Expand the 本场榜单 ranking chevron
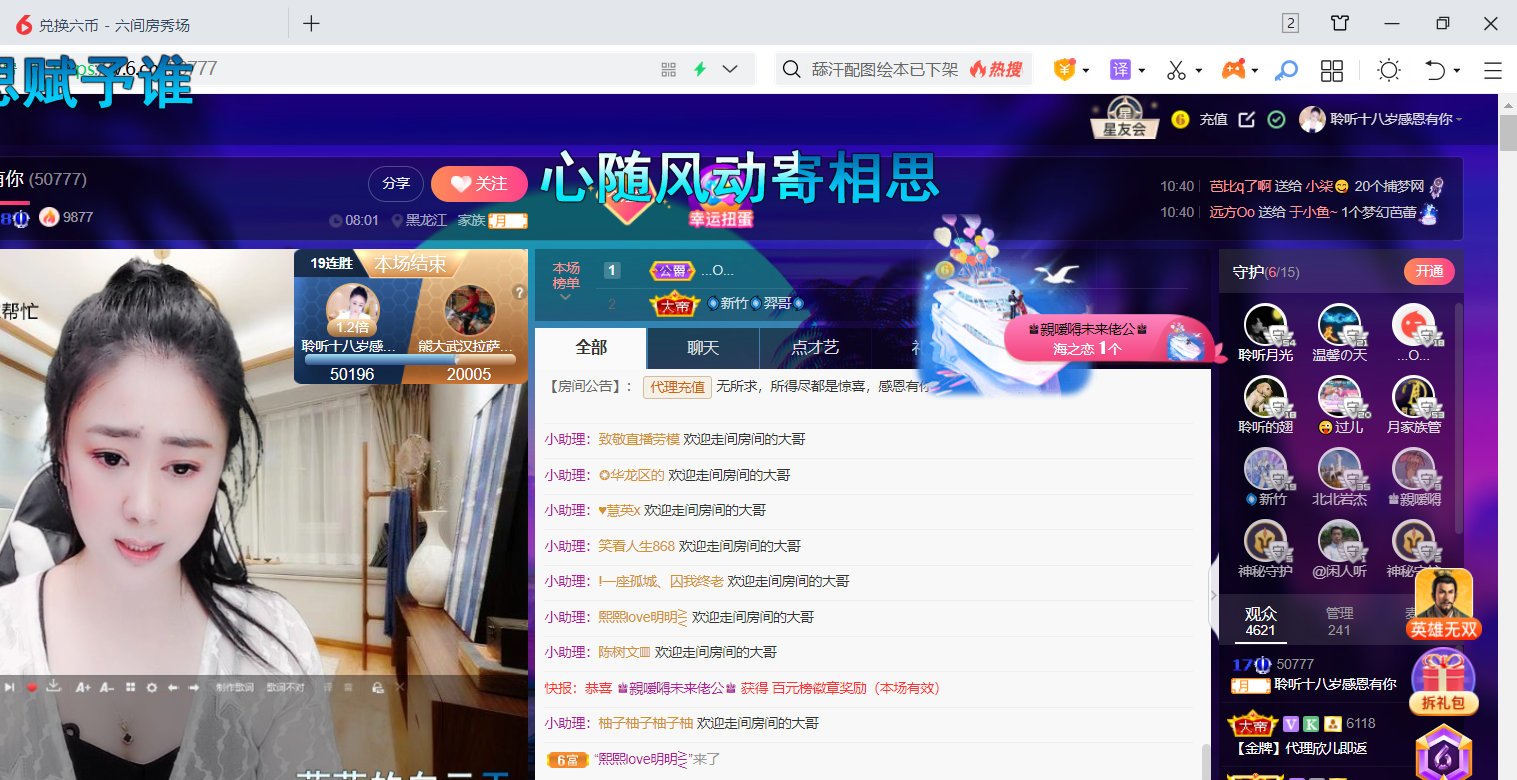The width and height of the screenshot is (1517, 780). coord(565,296)
